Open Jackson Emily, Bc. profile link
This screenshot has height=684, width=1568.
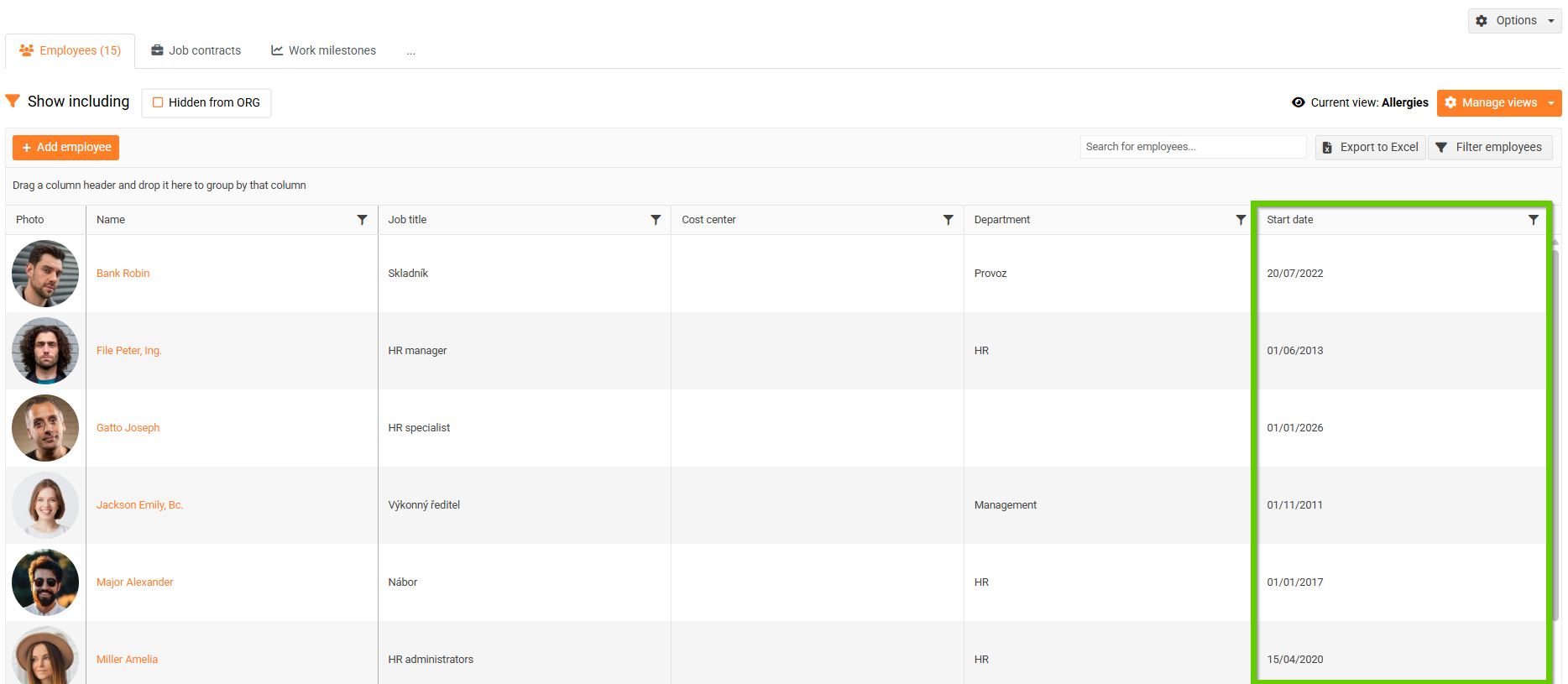(139, 505)
